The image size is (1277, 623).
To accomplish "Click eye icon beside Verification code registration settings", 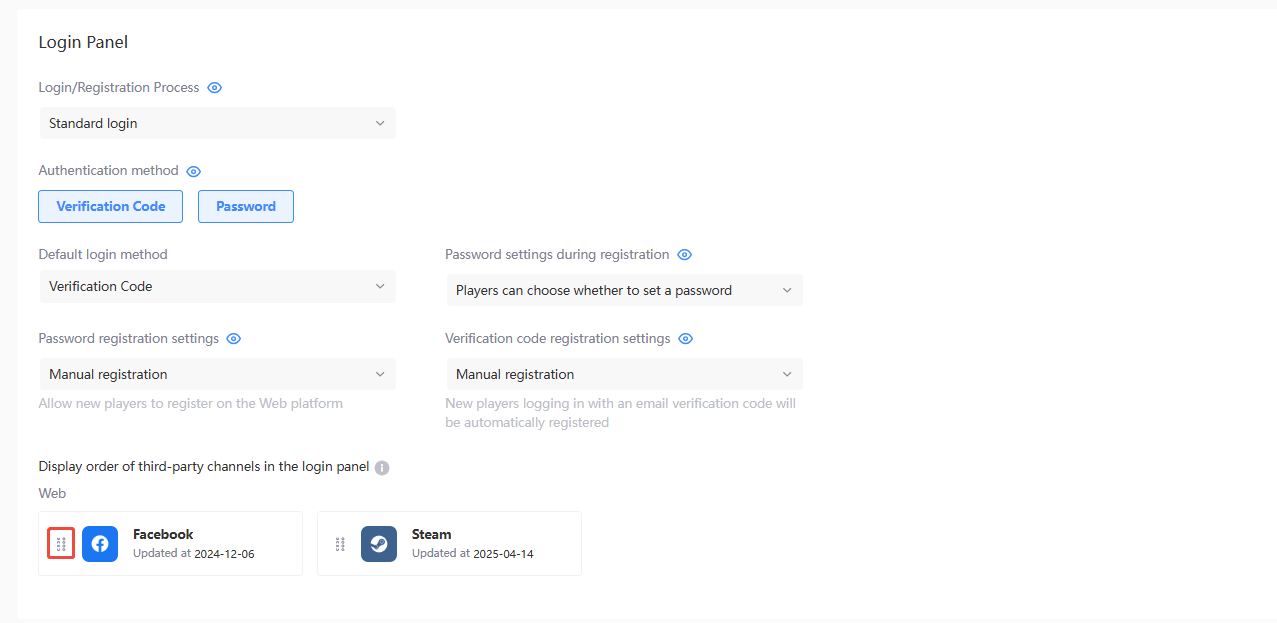I will point(686,339).
